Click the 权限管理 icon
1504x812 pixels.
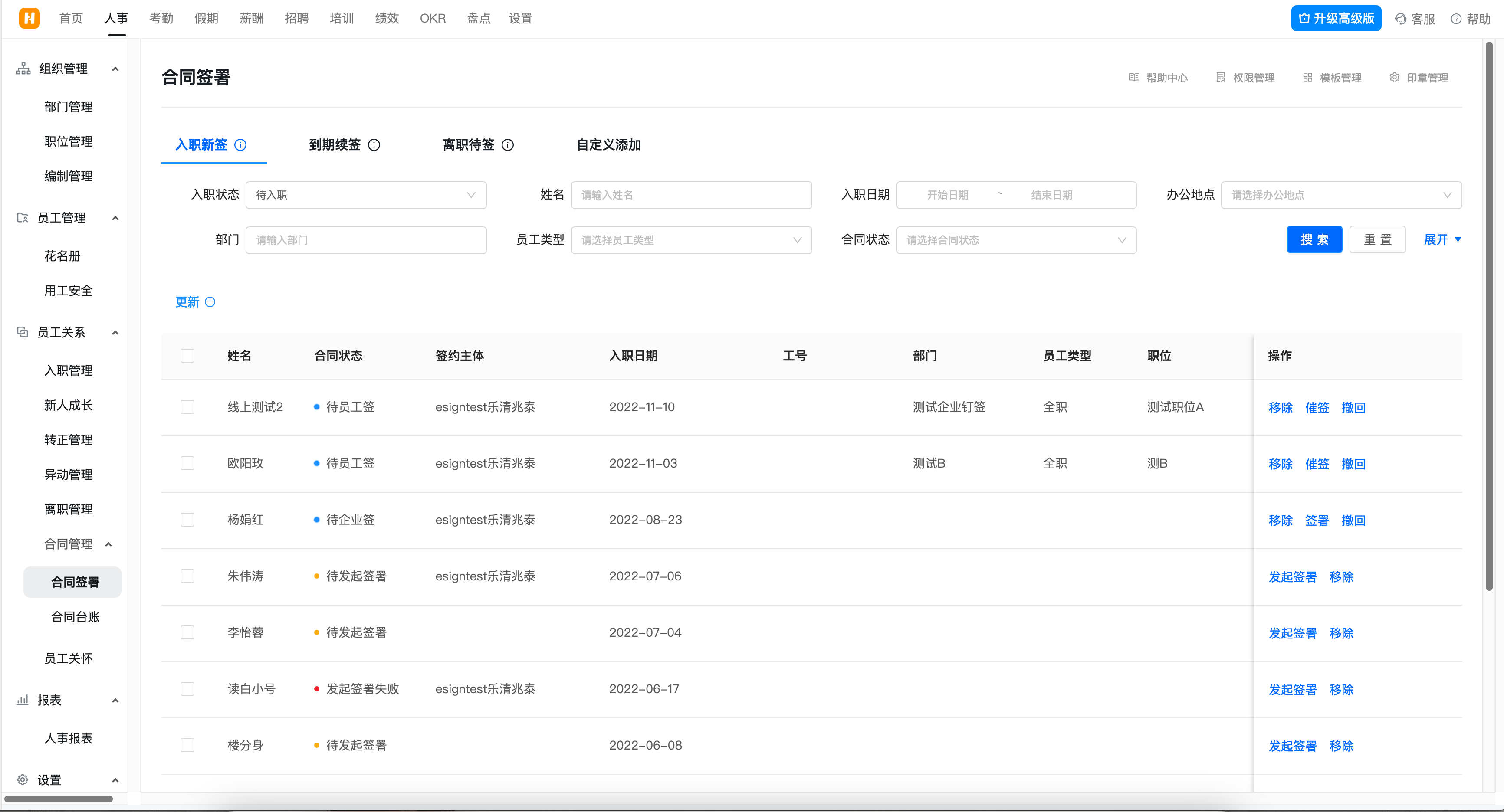(1221, 77)
